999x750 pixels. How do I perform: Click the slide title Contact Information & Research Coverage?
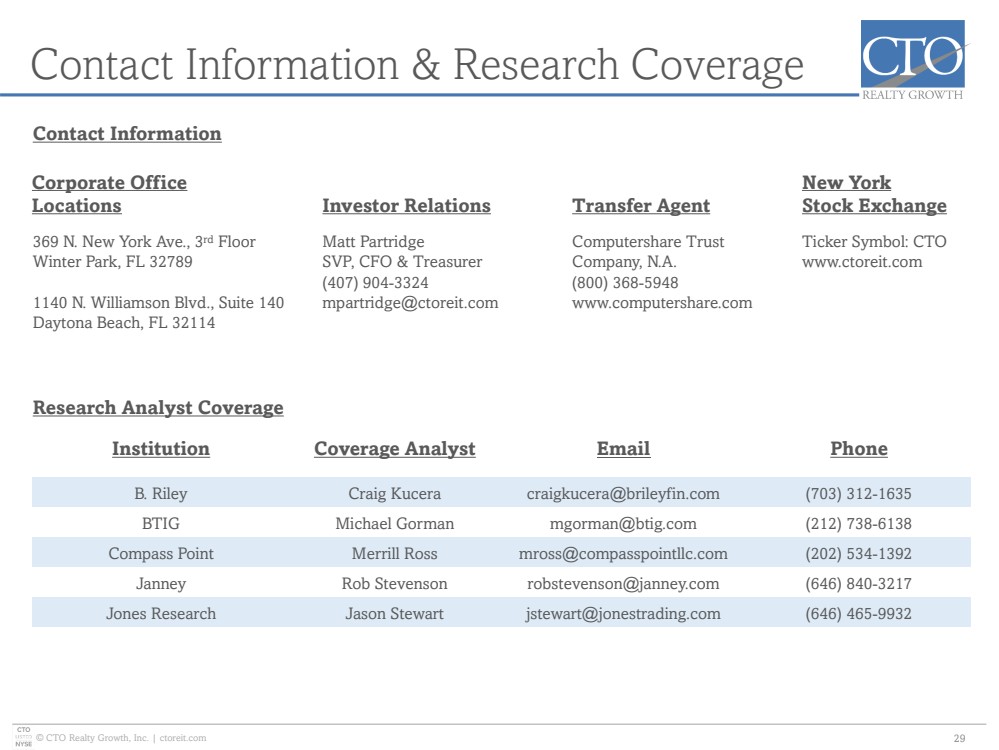(417, 66)
